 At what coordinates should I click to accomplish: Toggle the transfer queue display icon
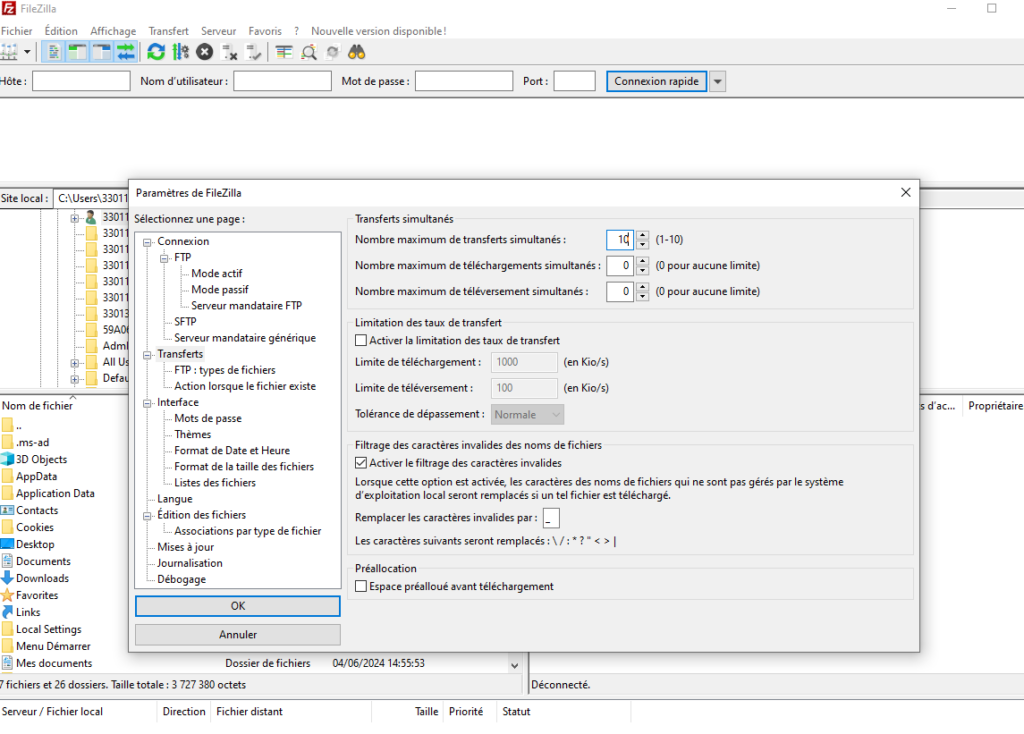pyautogui.click(x=126, y=51)
